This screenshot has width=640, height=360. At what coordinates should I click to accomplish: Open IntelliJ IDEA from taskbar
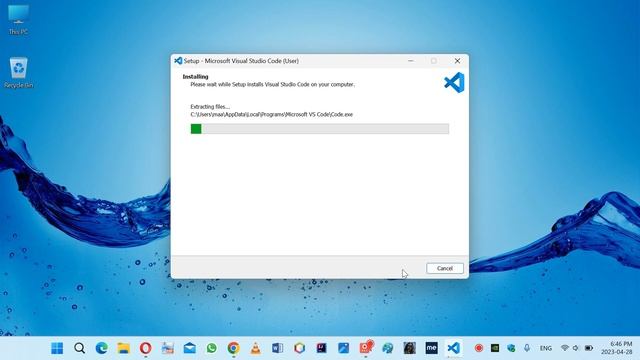(322, 348)
